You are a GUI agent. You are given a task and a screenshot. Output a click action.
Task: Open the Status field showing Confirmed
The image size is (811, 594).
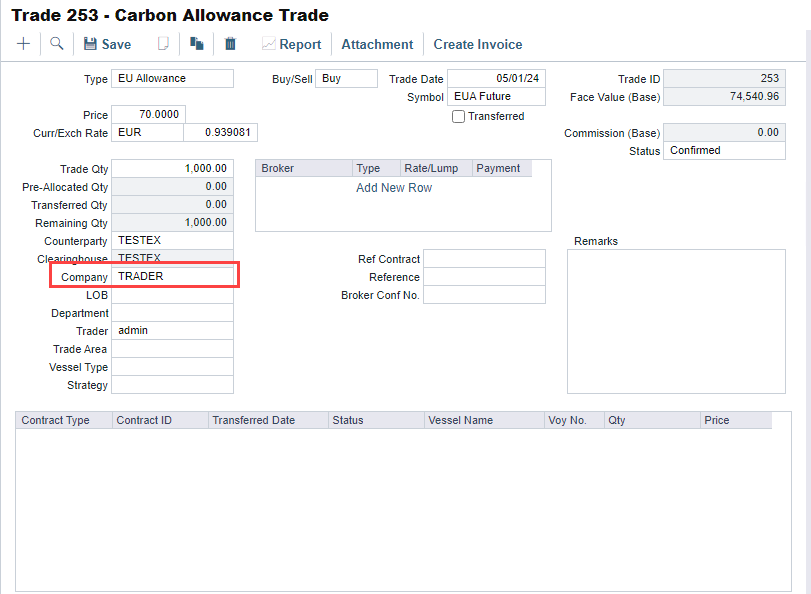[x=724, y=150]
